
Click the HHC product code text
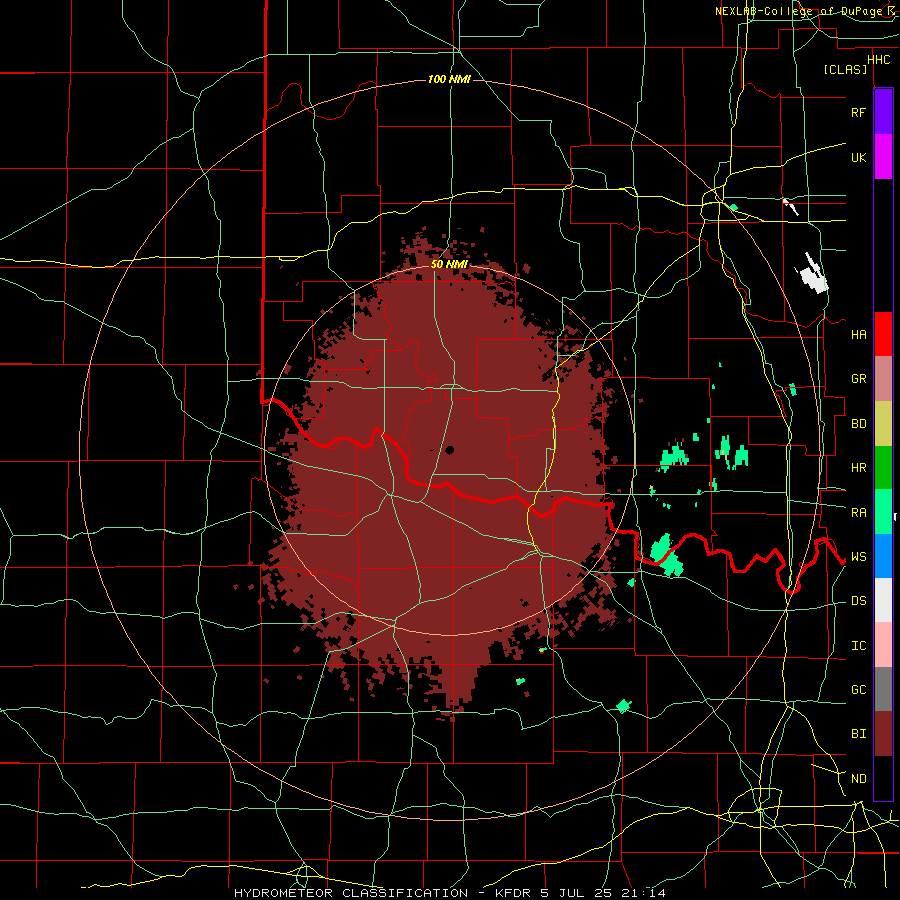[x=878, y=60]
